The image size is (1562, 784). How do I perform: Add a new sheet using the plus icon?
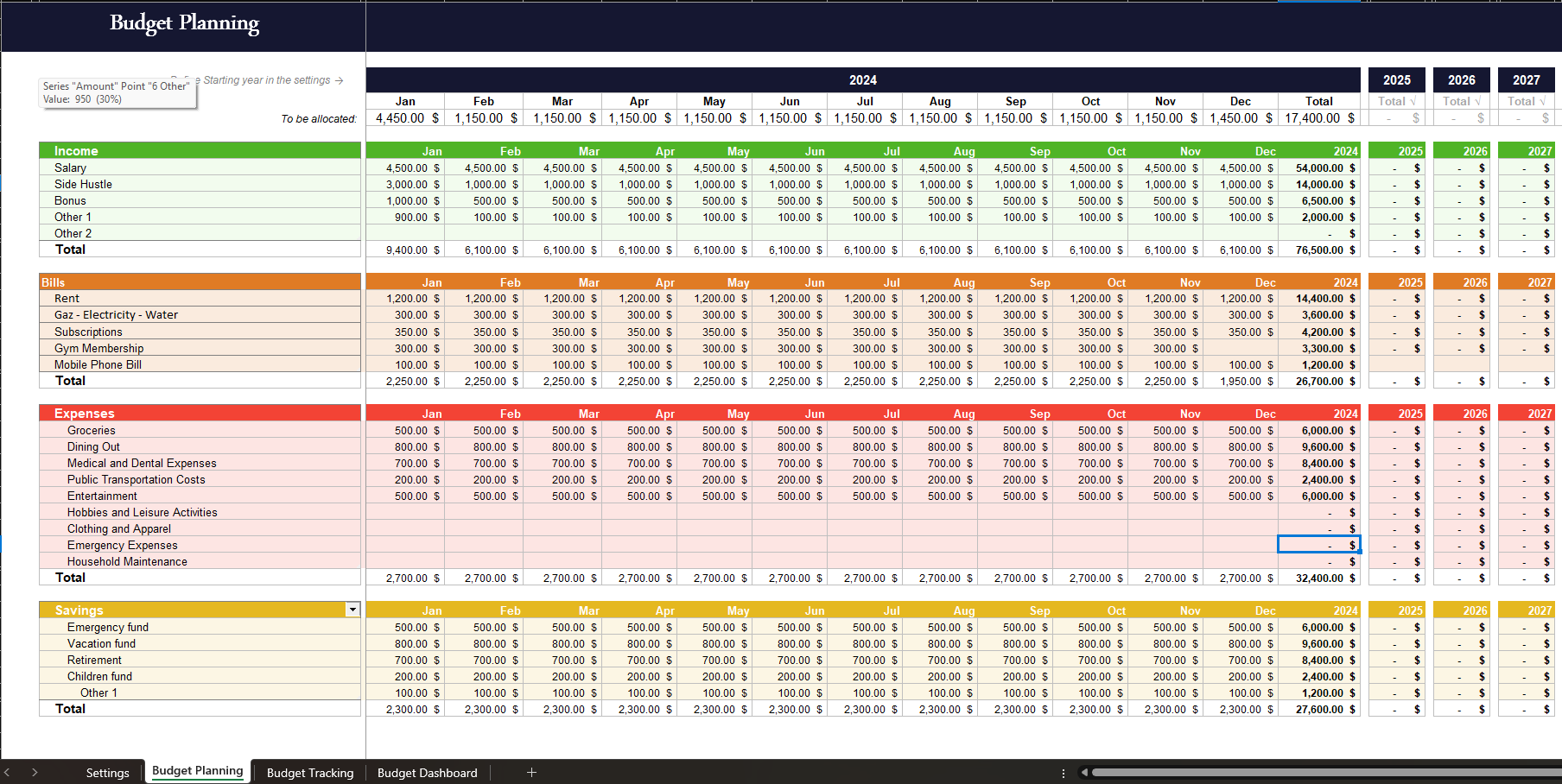[531, 772]
